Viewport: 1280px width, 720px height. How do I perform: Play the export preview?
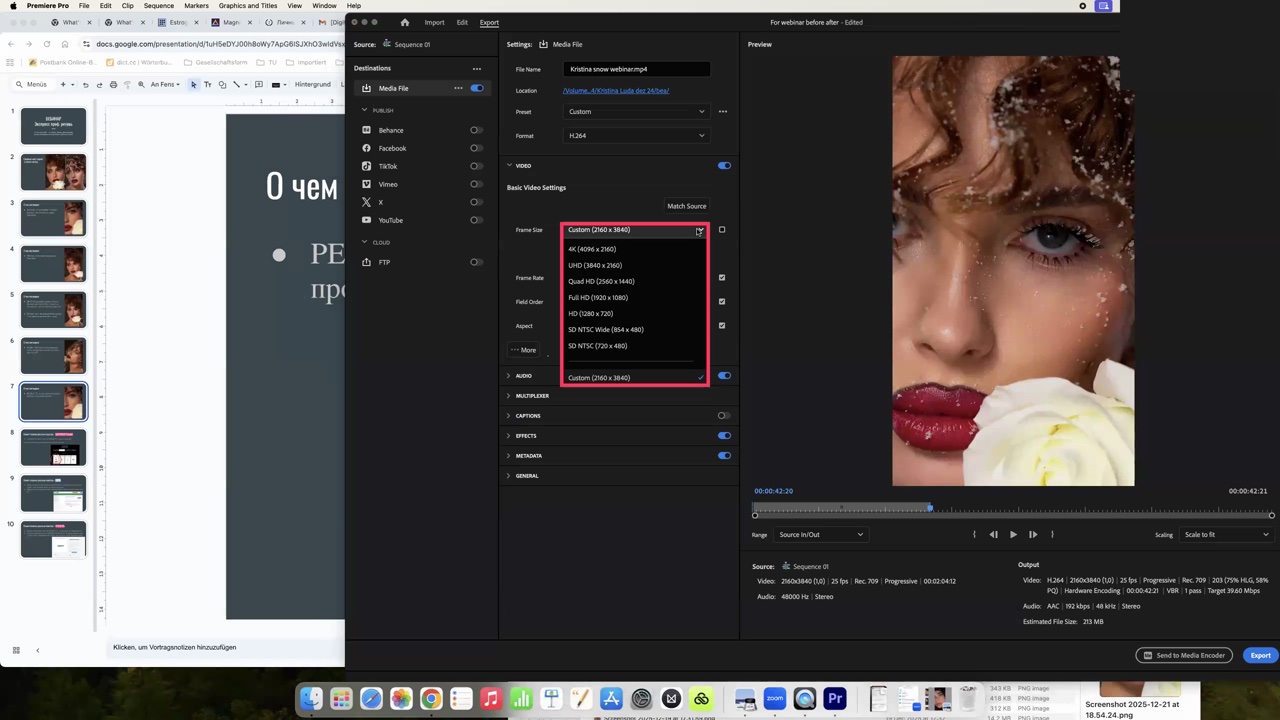1013,535
